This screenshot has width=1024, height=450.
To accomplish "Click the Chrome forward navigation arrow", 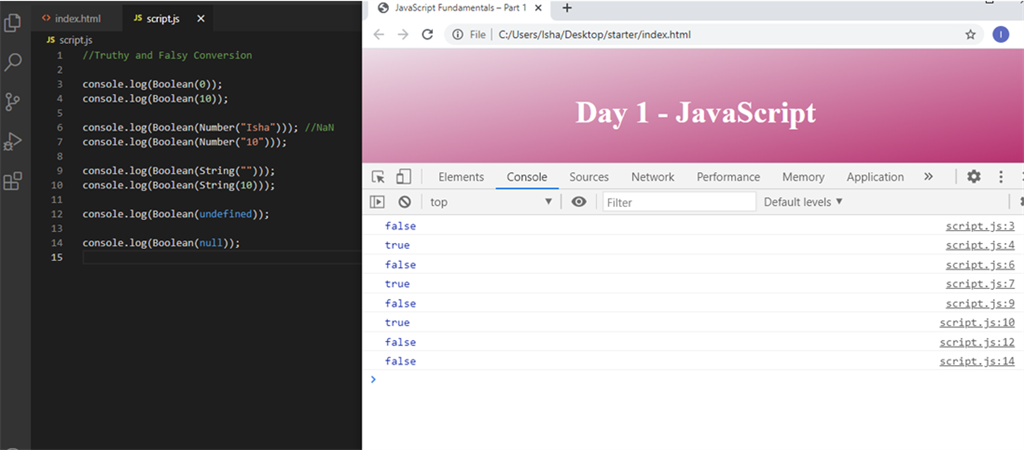I will (x=403, y=35).
